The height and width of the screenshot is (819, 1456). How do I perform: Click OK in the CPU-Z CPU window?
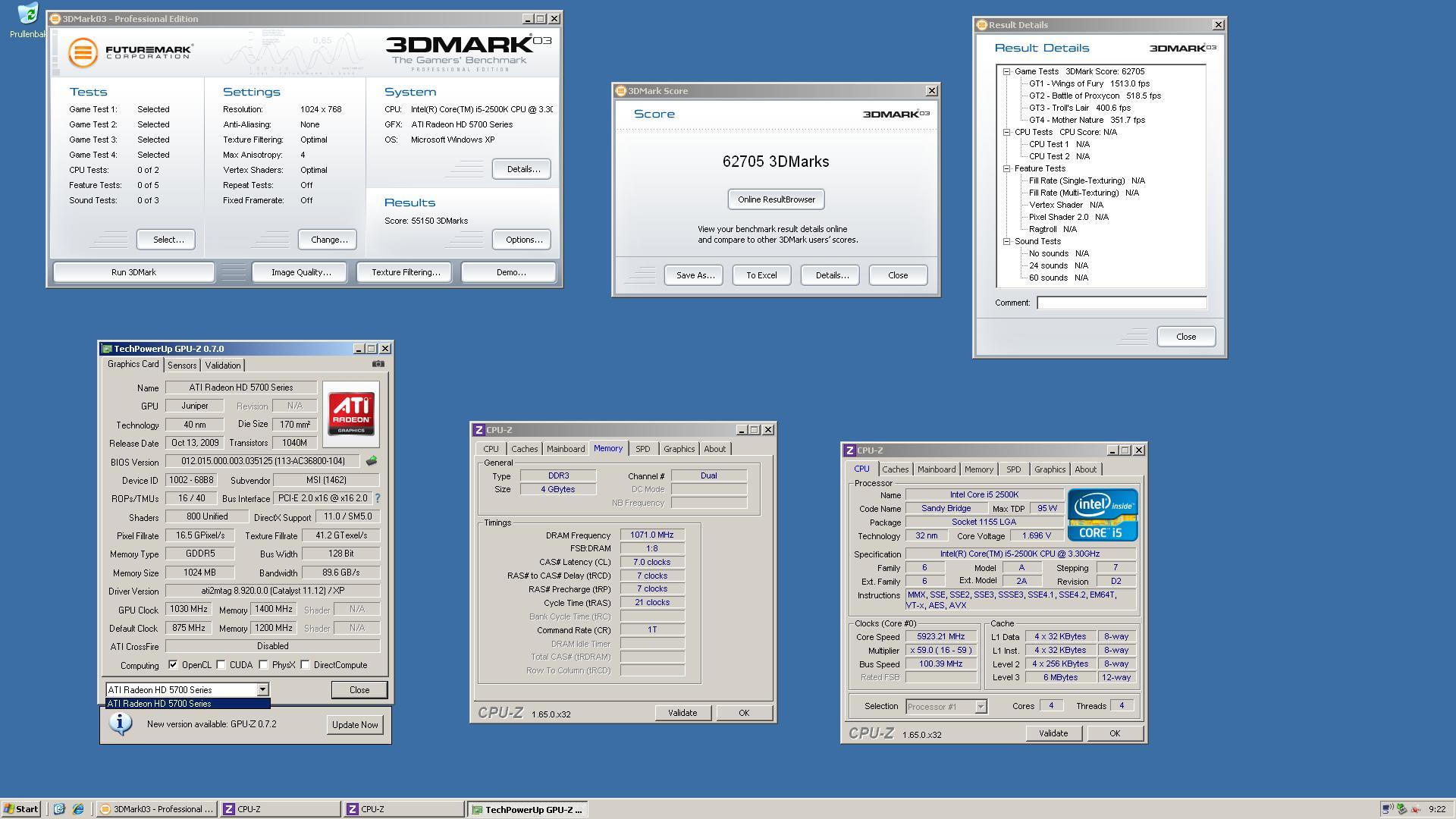[x=1114, y=733]
